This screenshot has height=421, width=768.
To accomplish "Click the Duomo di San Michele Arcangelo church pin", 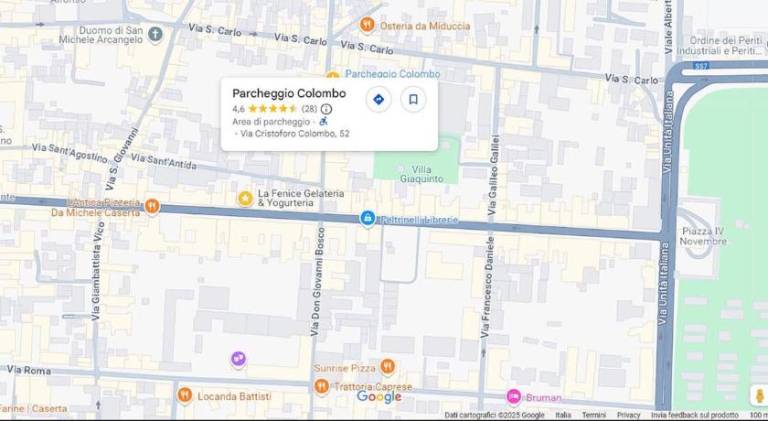I will (155, 35).
